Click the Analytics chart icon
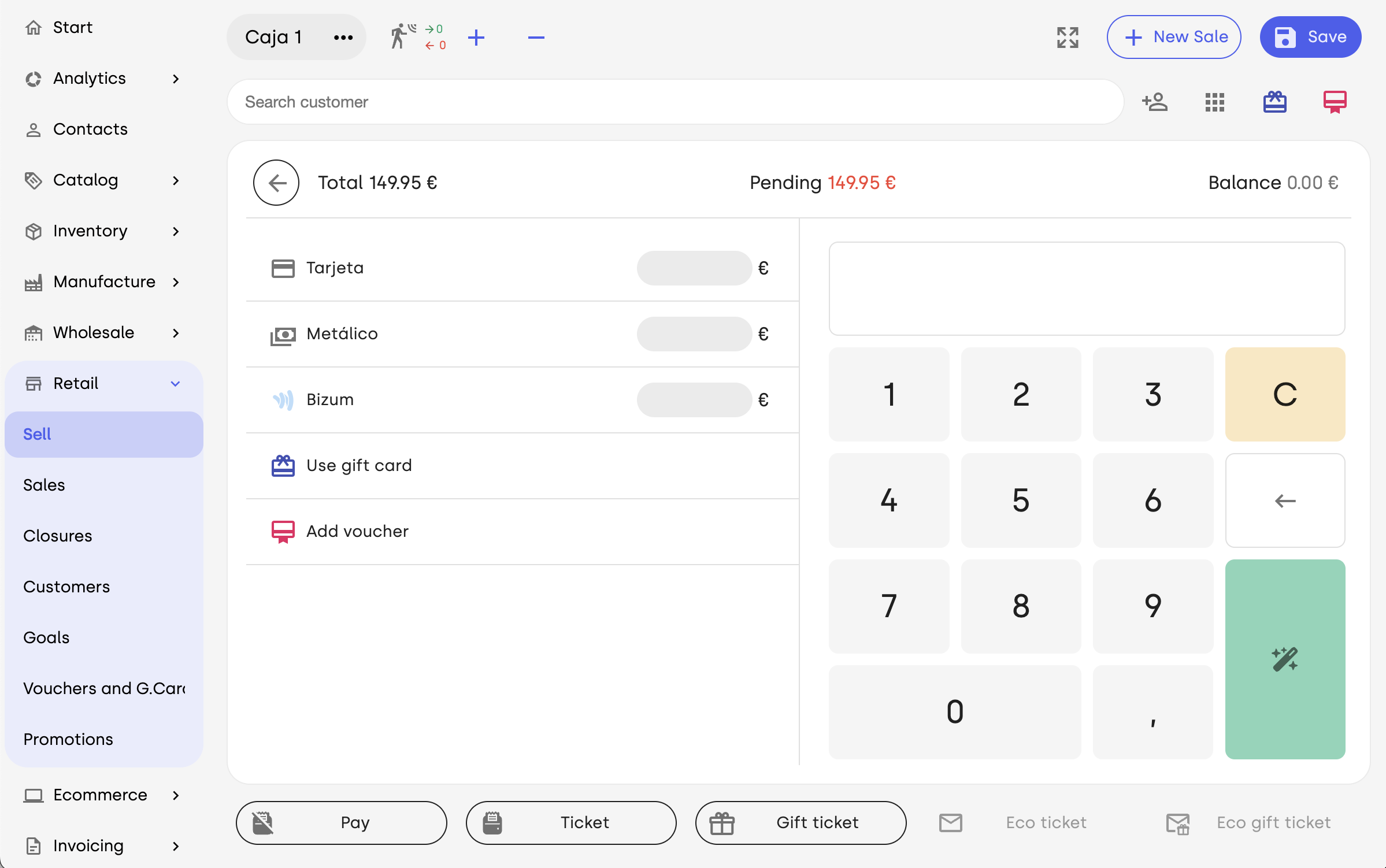 tap(34, 79)
